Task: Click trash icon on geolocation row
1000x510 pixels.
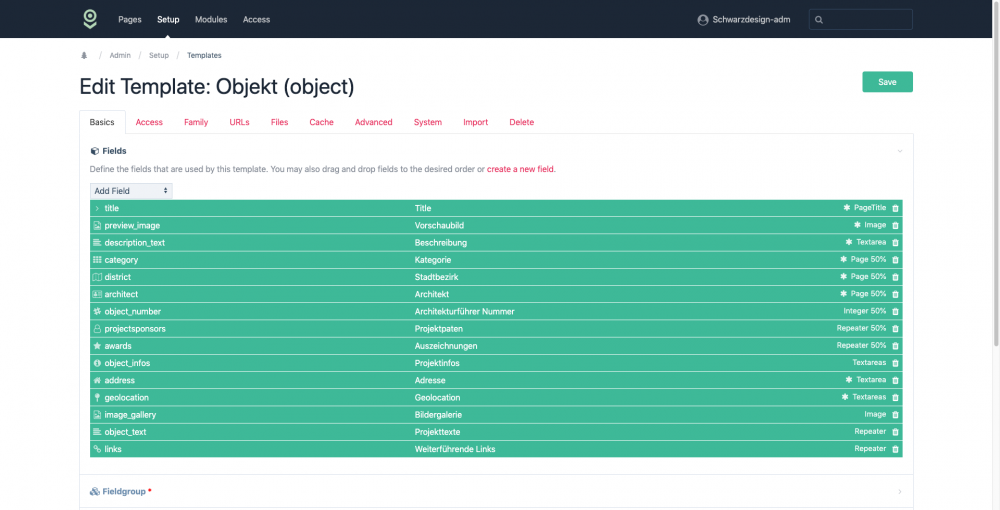Action: click(x=895, y=397)
